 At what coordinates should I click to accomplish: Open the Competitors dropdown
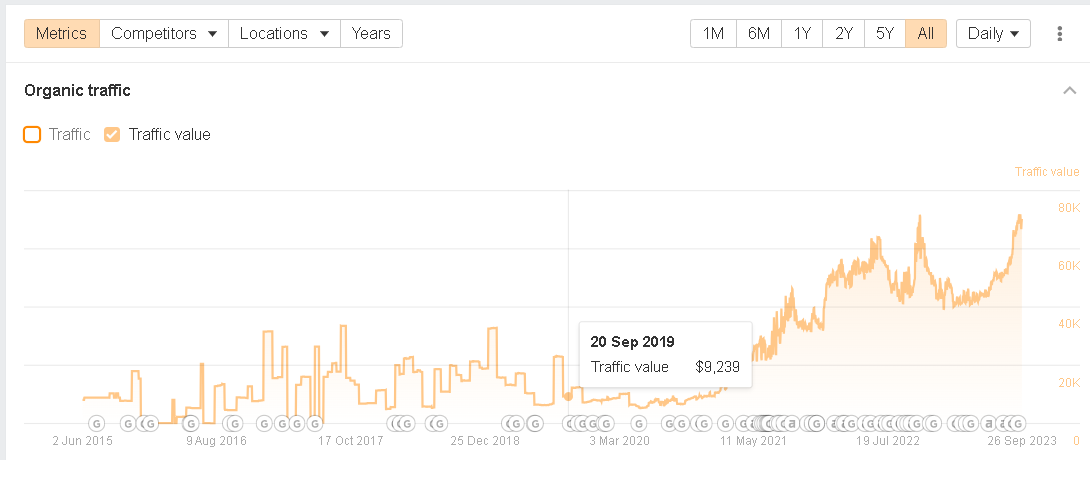pos(164,33)
